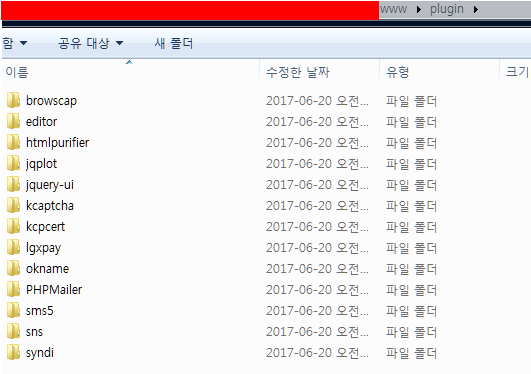Click the htmlpurifier folder icon
531x374 pixels.
pos(14,142)
